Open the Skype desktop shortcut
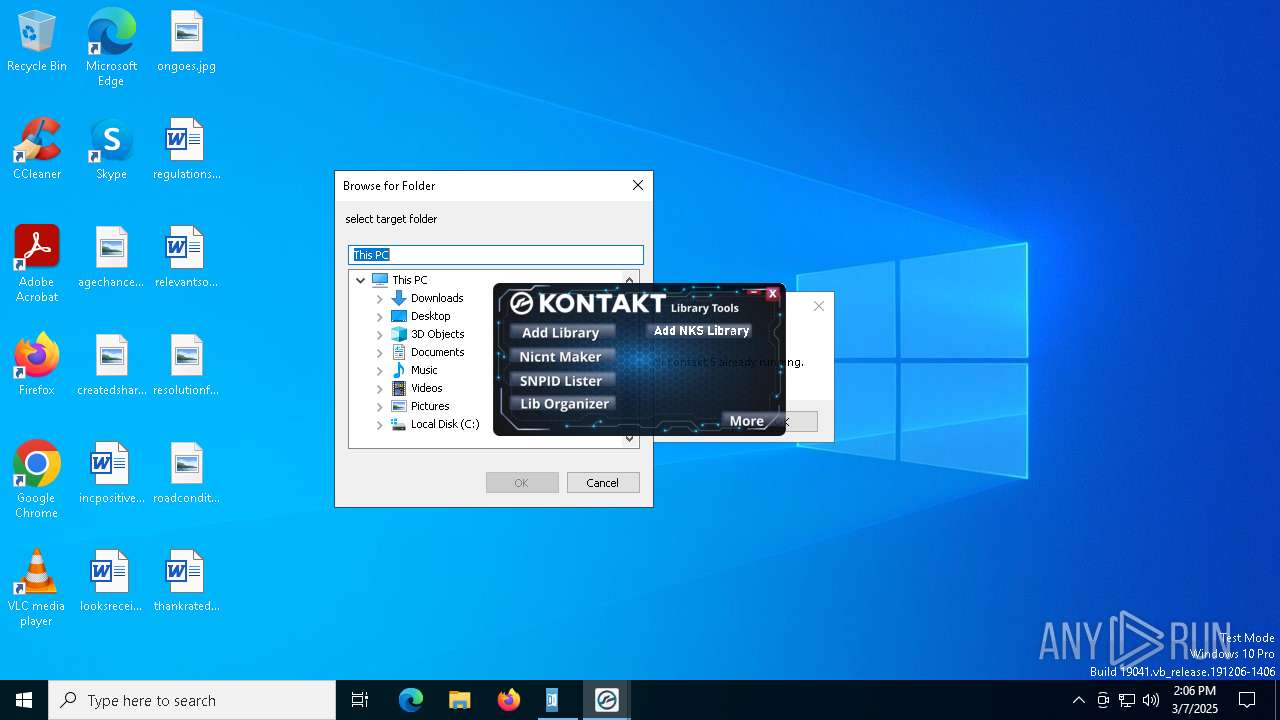 (111, 150)
